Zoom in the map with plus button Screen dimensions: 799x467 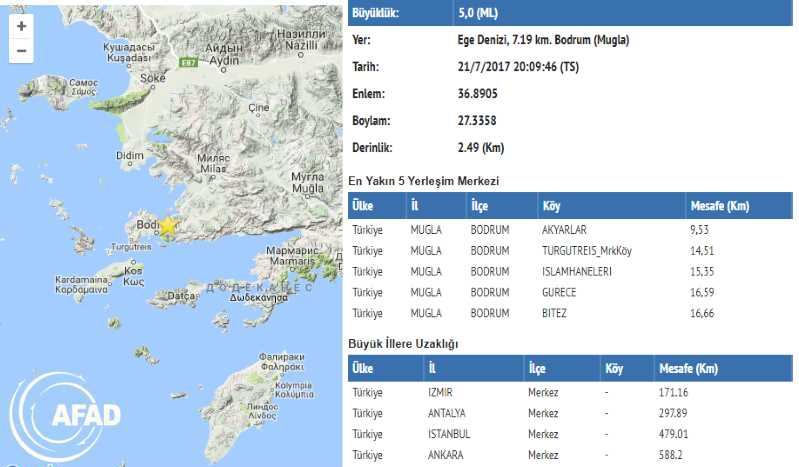(21, 27)
